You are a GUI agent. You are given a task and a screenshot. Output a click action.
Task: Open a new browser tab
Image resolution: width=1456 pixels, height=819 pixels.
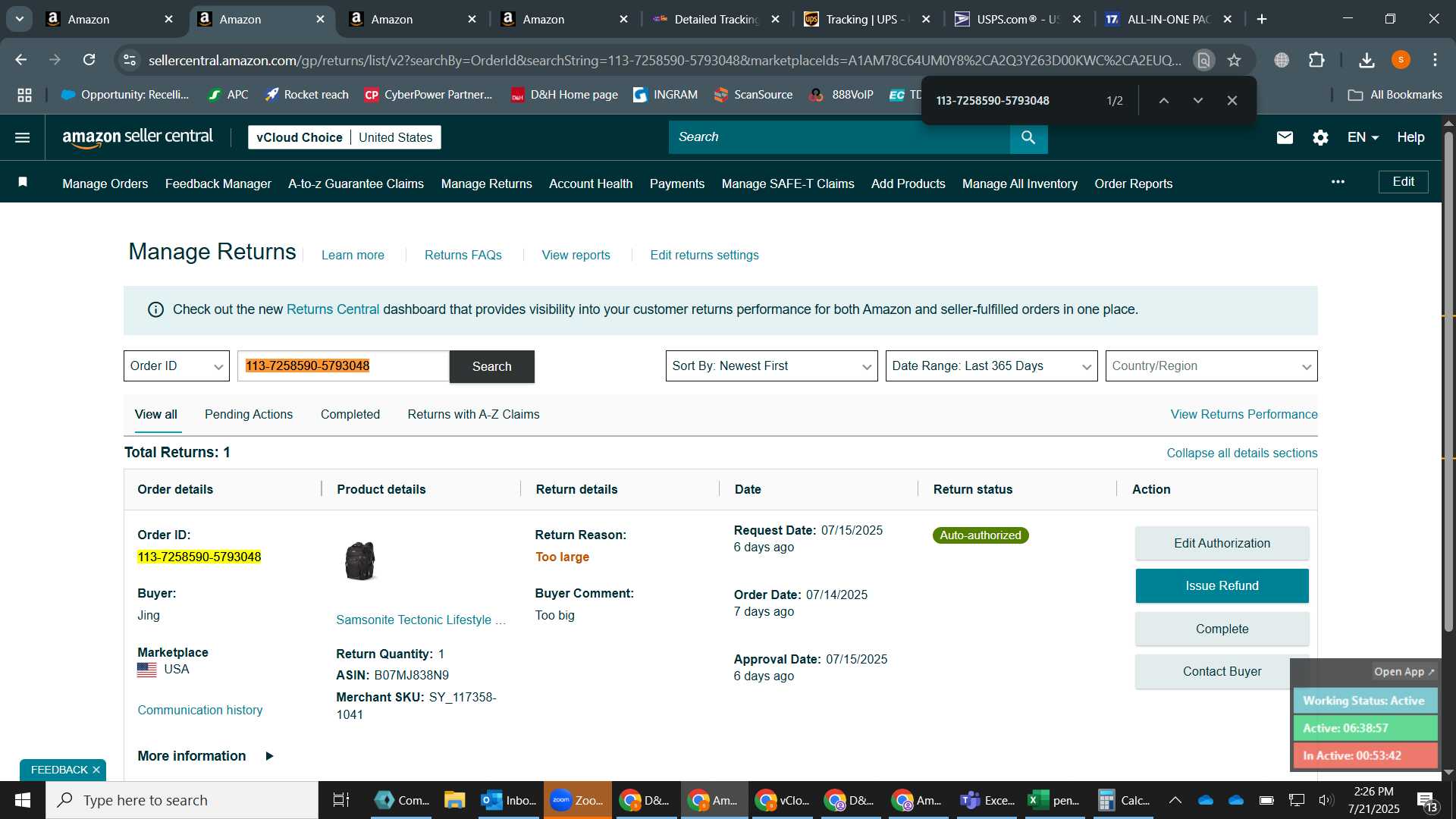point(1262,19)
